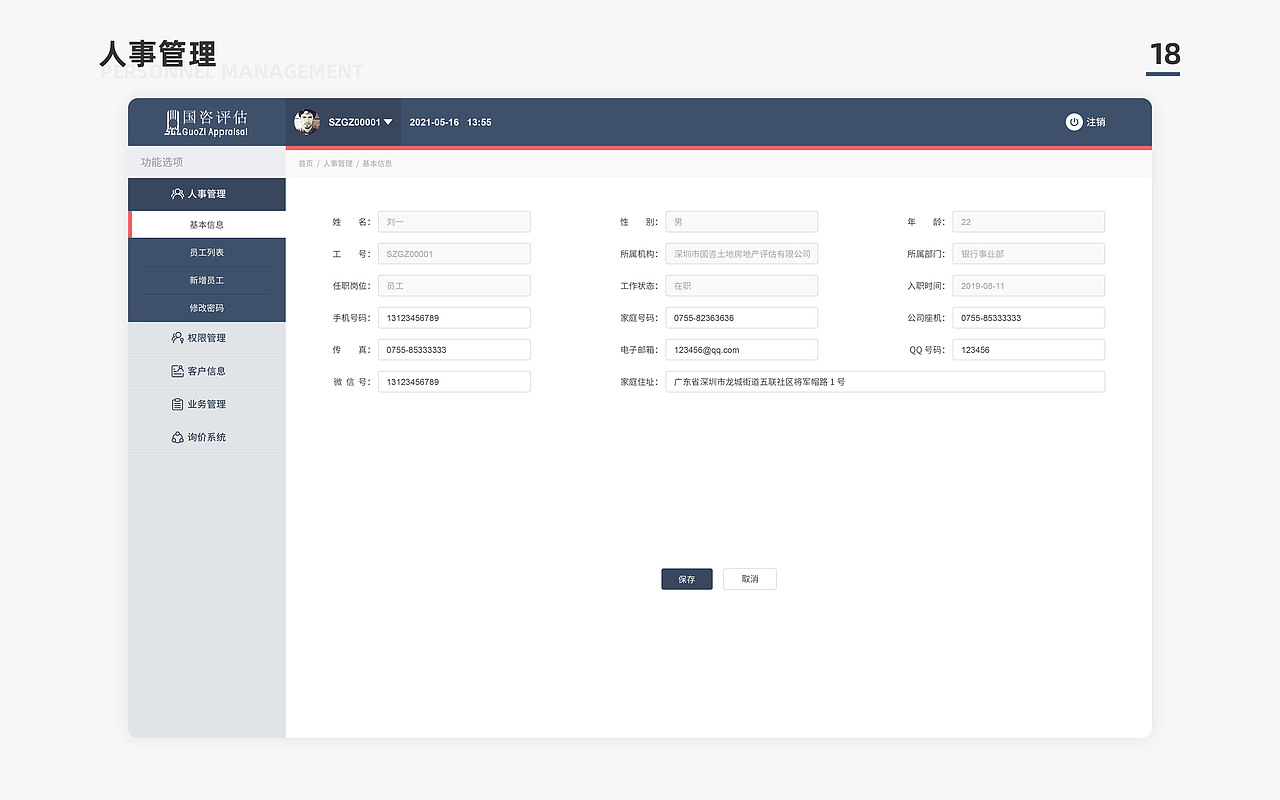Click the 任职岗位 field showing 员工
Image resolution: width=1280 pixels, height=800 pixels.
coord(454,286)
